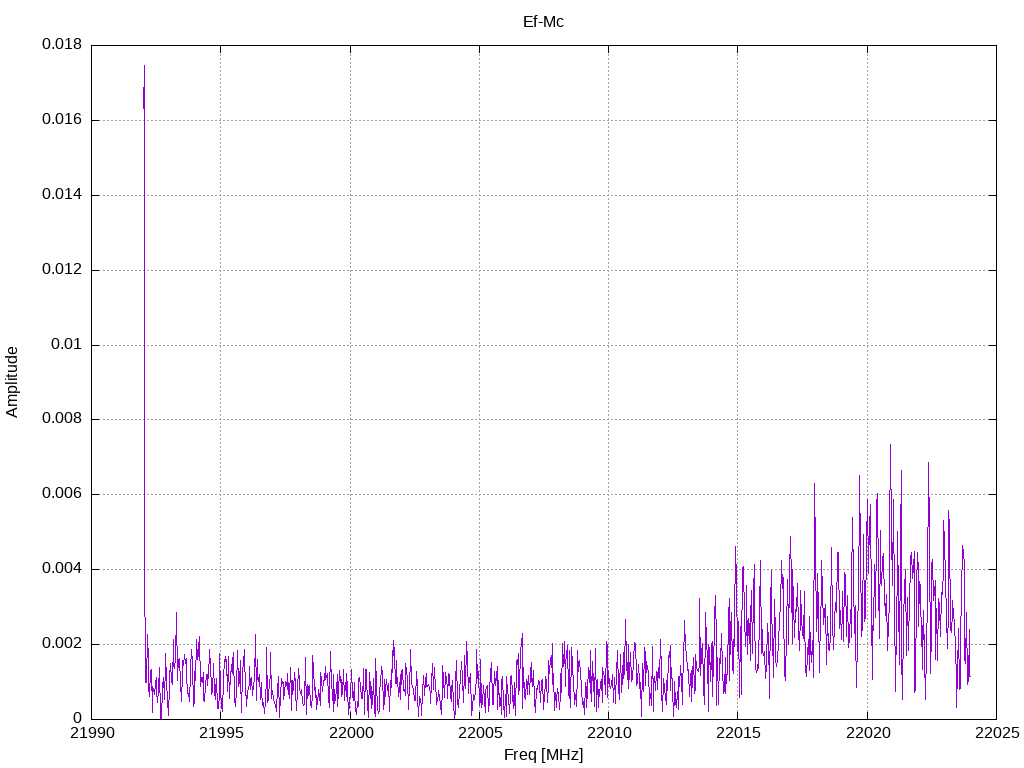The image size is (1024, 768).
Task: Click the 0.004 y-axis tick label
Action: (x=61, y=569)
